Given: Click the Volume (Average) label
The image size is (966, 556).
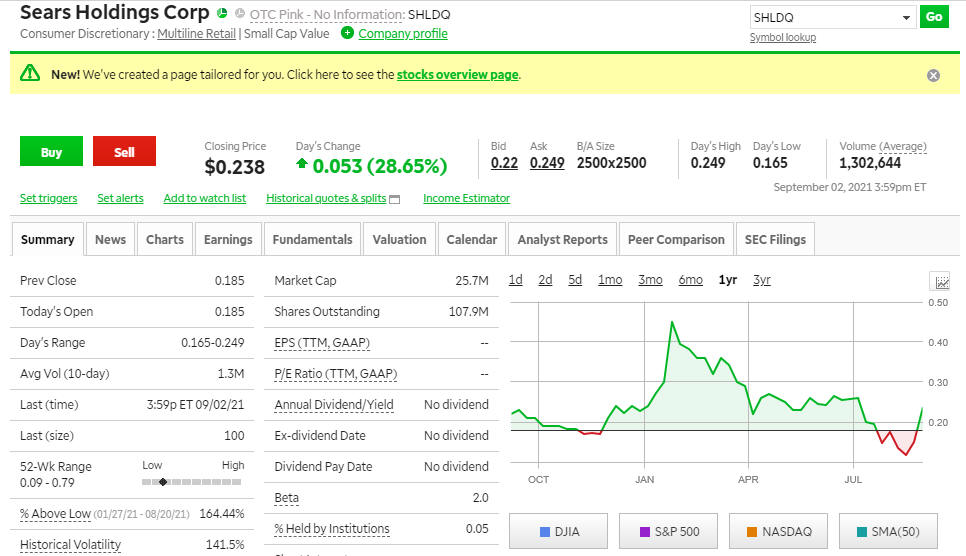Looking at the screenshot, I should (883, 147).
